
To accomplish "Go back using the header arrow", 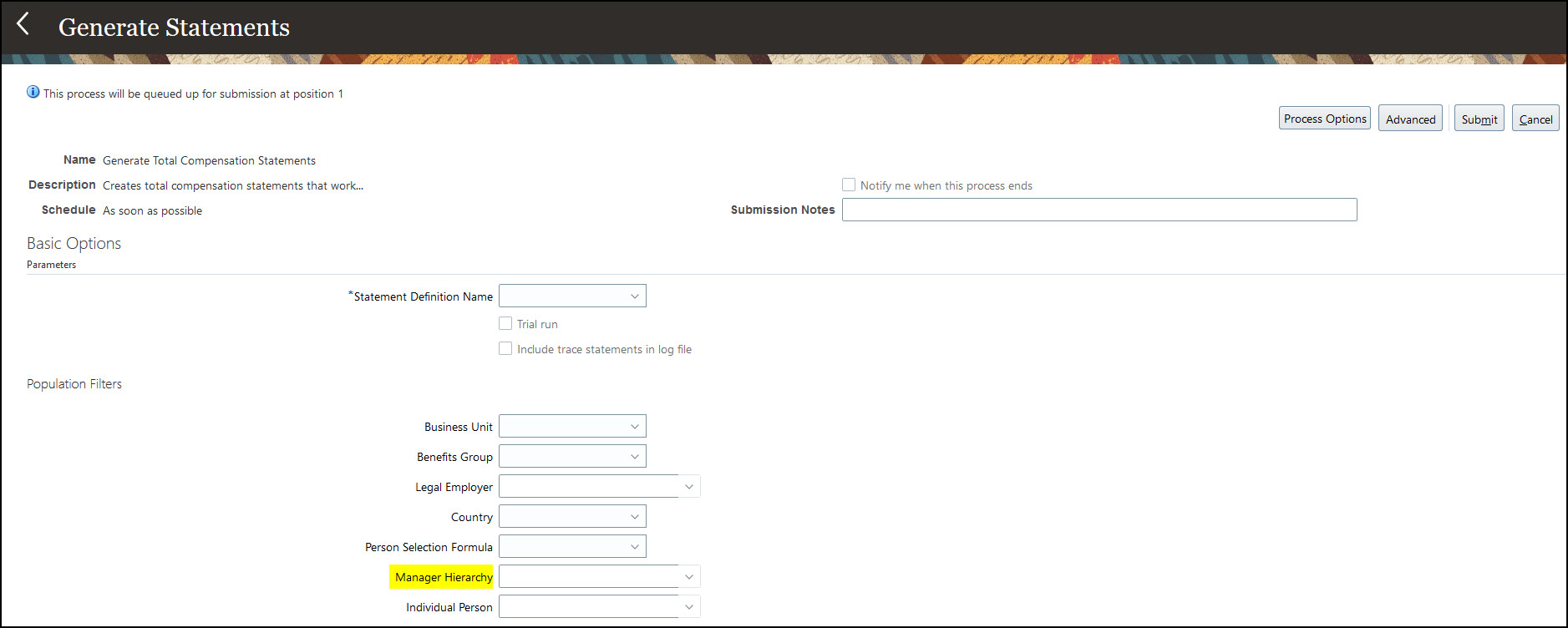I will pos(23,25).
